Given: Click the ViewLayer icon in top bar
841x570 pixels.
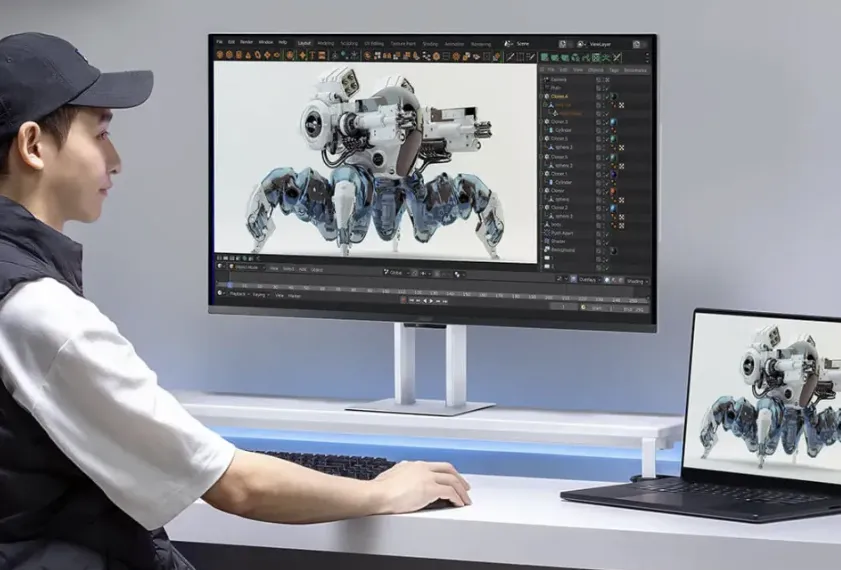Looking at the screenshot, I should tap(581, 44).
